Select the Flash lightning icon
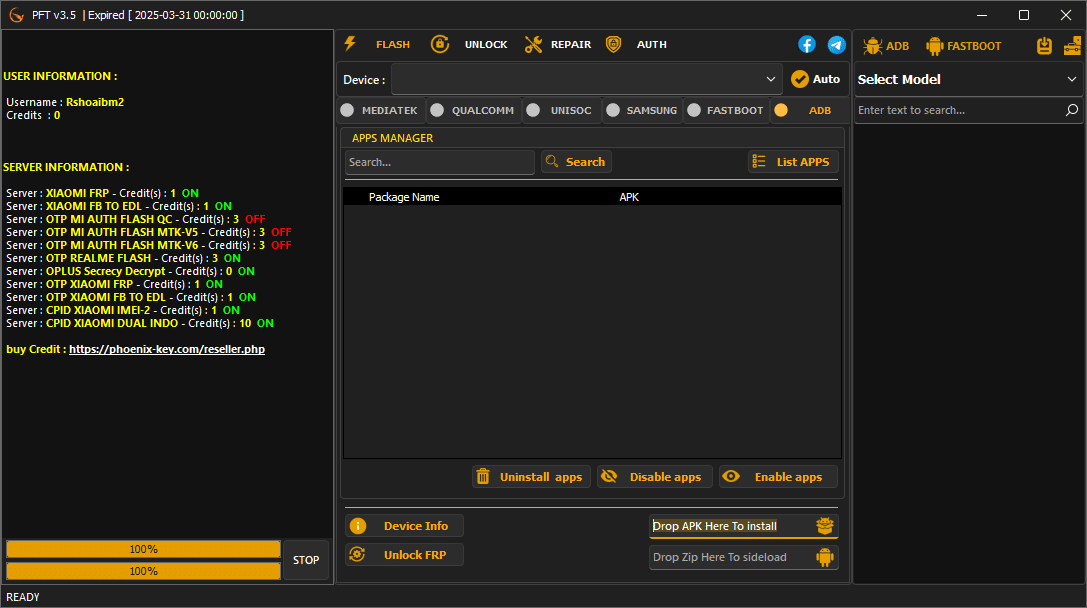Image resolution: width=1087 pixels, height=608 pixels. tap(350, 44)
